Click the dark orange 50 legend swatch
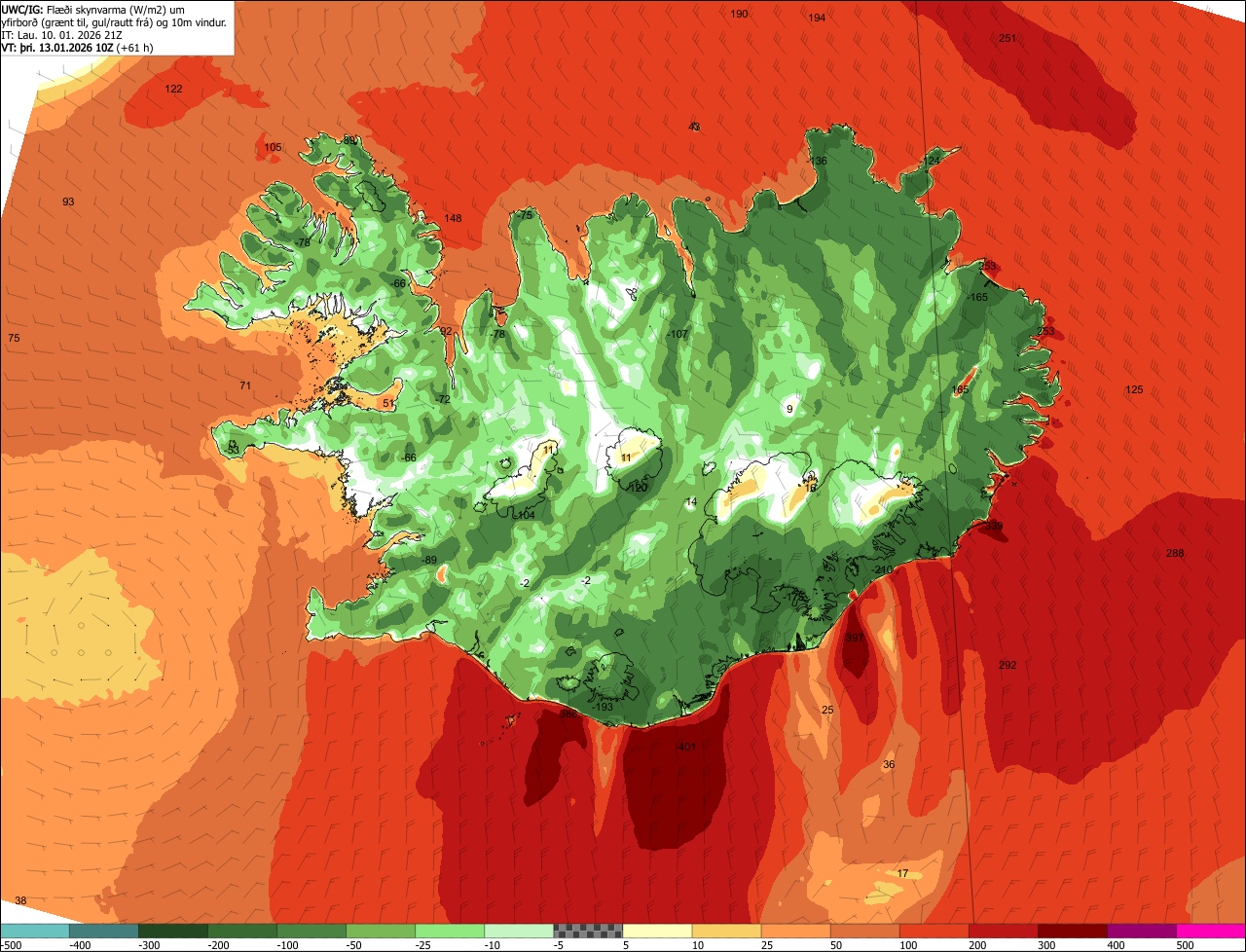Image resolution: width=1246 pixels, height=952 pixels. 864,931
